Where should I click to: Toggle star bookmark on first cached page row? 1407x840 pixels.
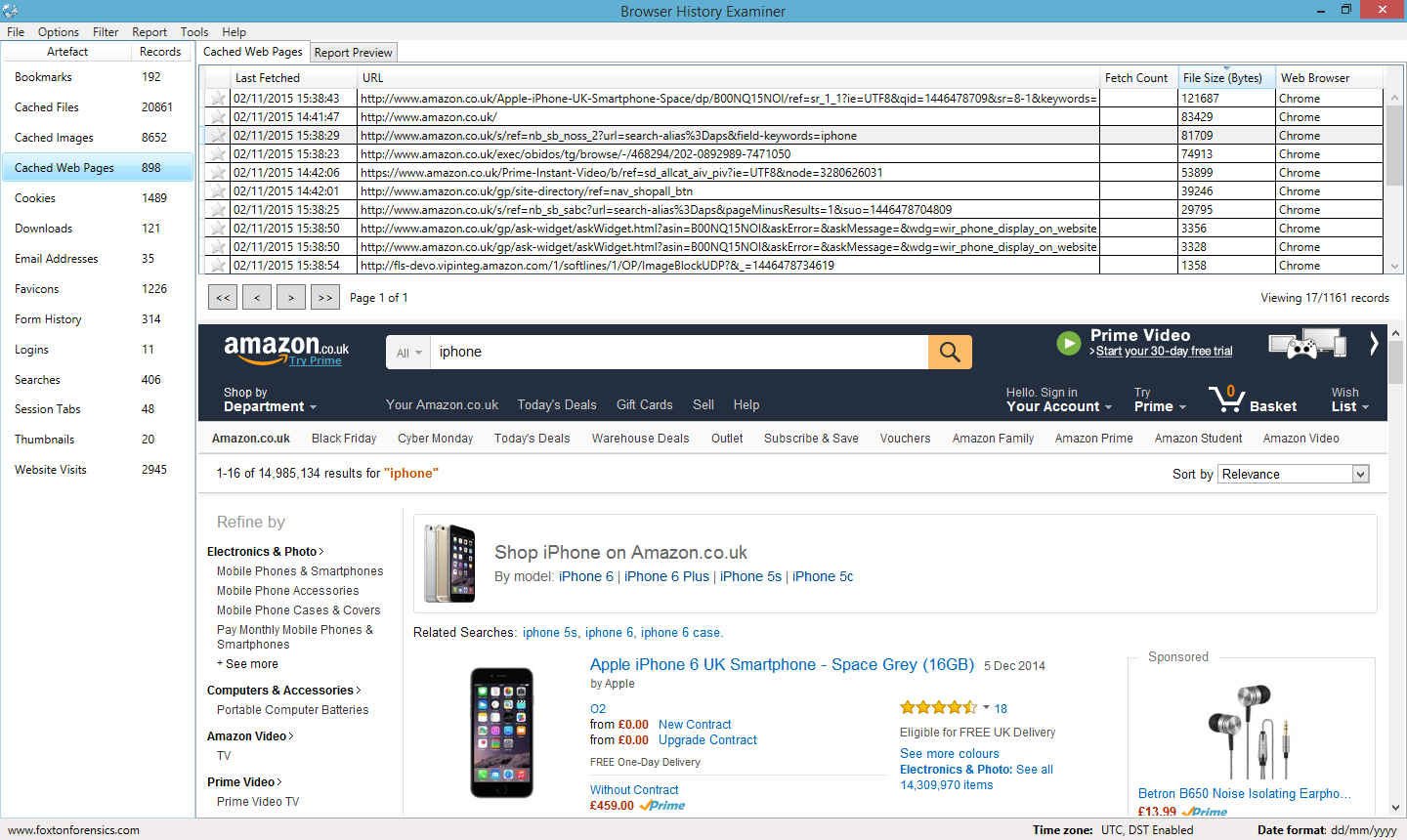coord(218,99)
